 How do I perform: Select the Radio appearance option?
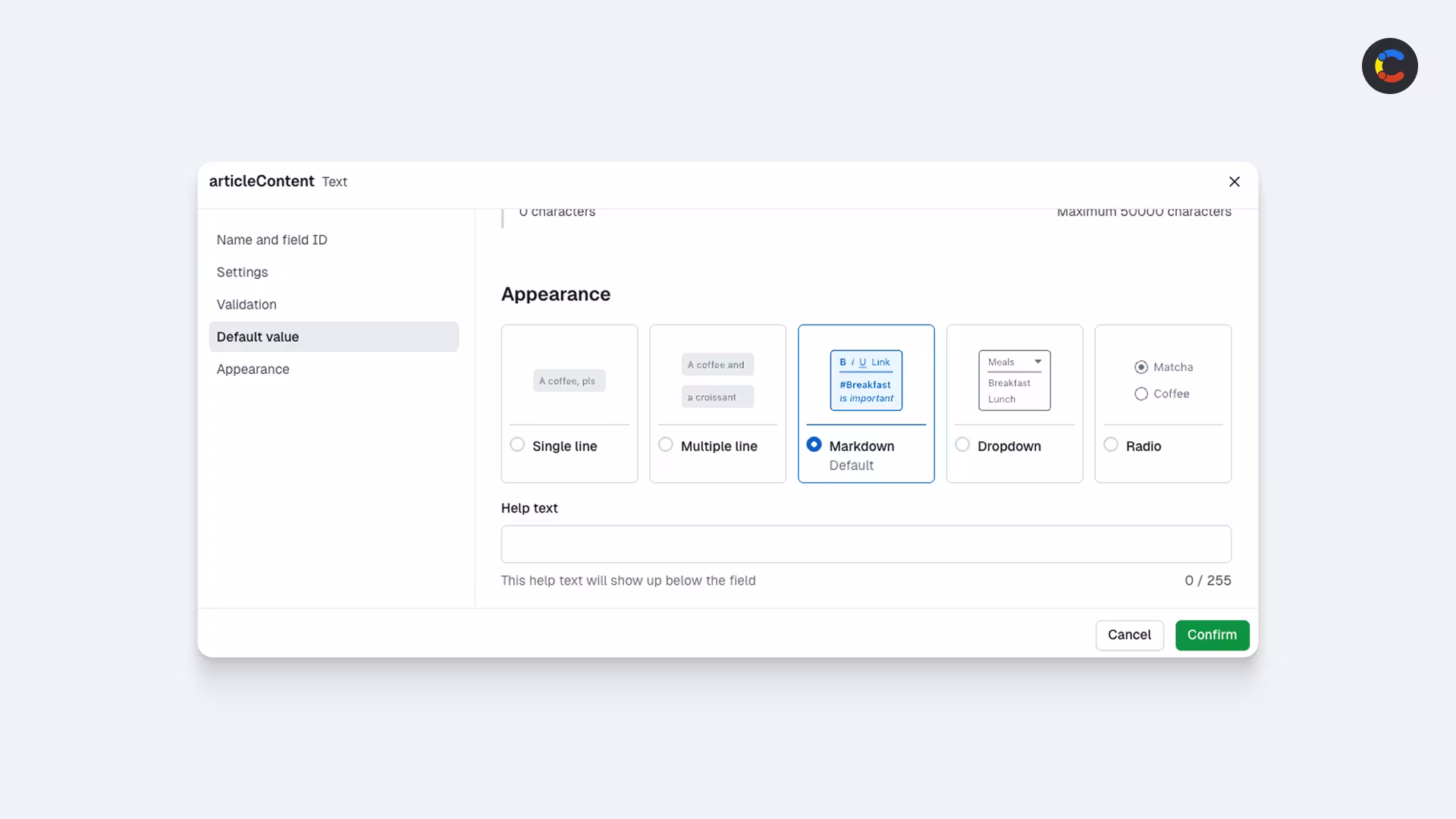coord(1111,444)
